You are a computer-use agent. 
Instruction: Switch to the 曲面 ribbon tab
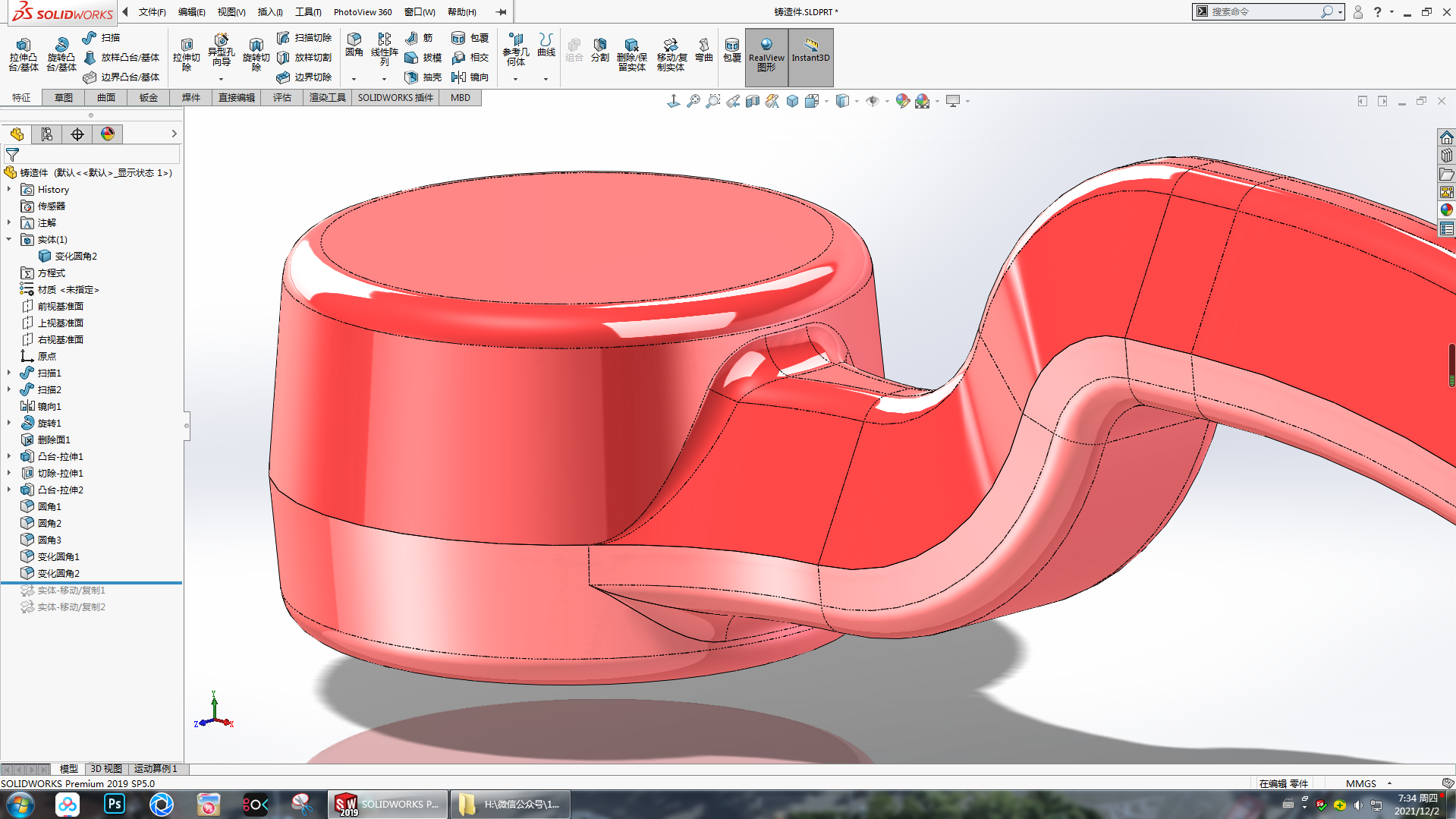click(105, 98)
